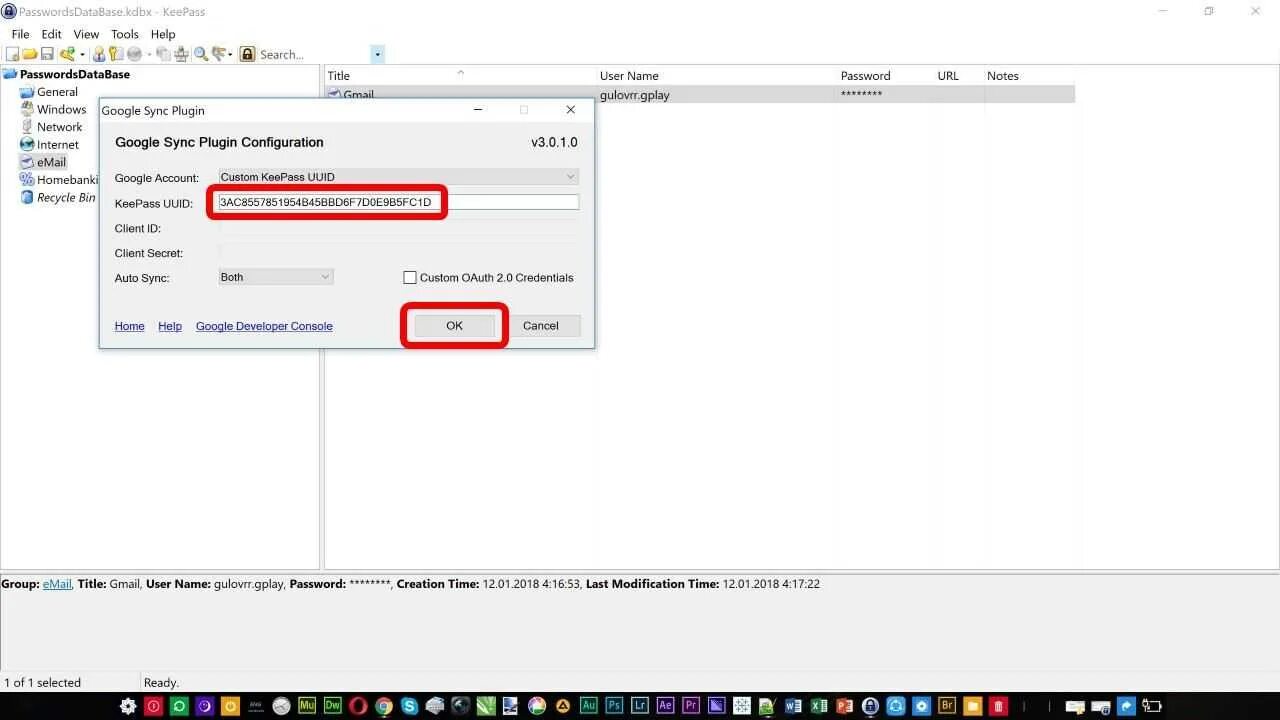Open Excel from the taskbar
1280x720 pixels.
pos(819,706)
